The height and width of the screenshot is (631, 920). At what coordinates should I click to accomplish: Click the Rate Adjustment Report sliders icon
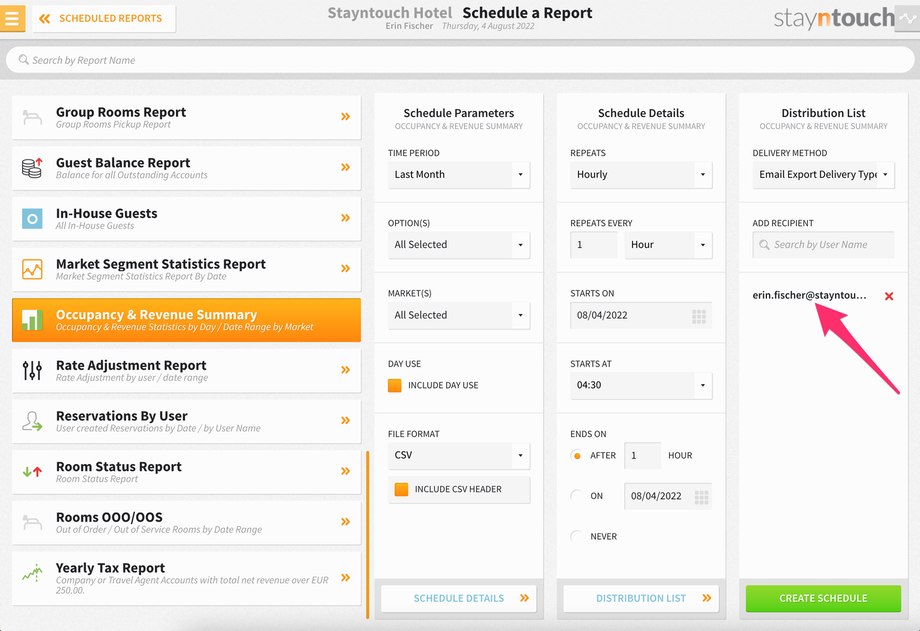point(32,370)
